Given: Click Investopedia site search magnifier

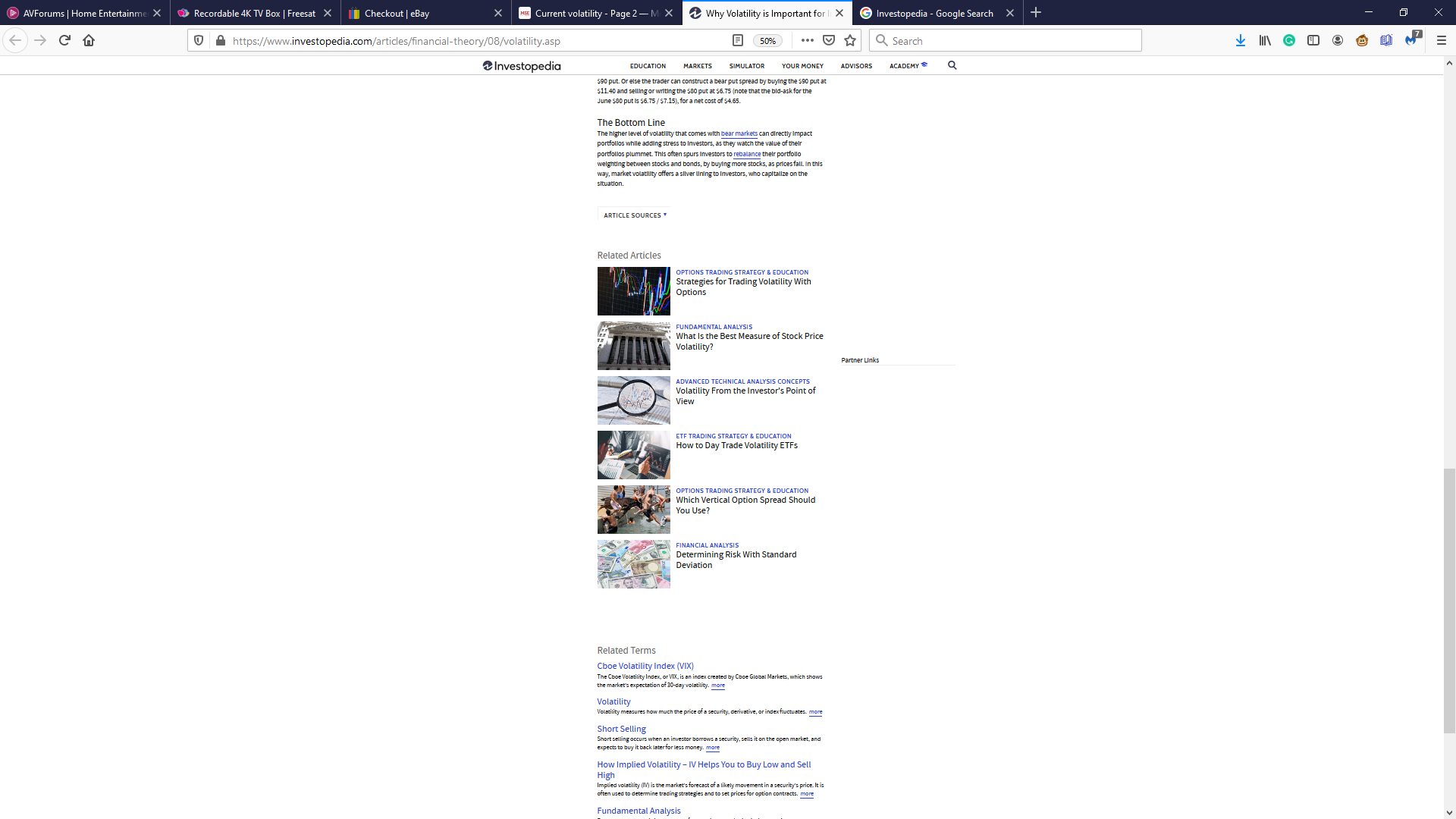Looking at the screenshot, I should (x=952, y=65).
